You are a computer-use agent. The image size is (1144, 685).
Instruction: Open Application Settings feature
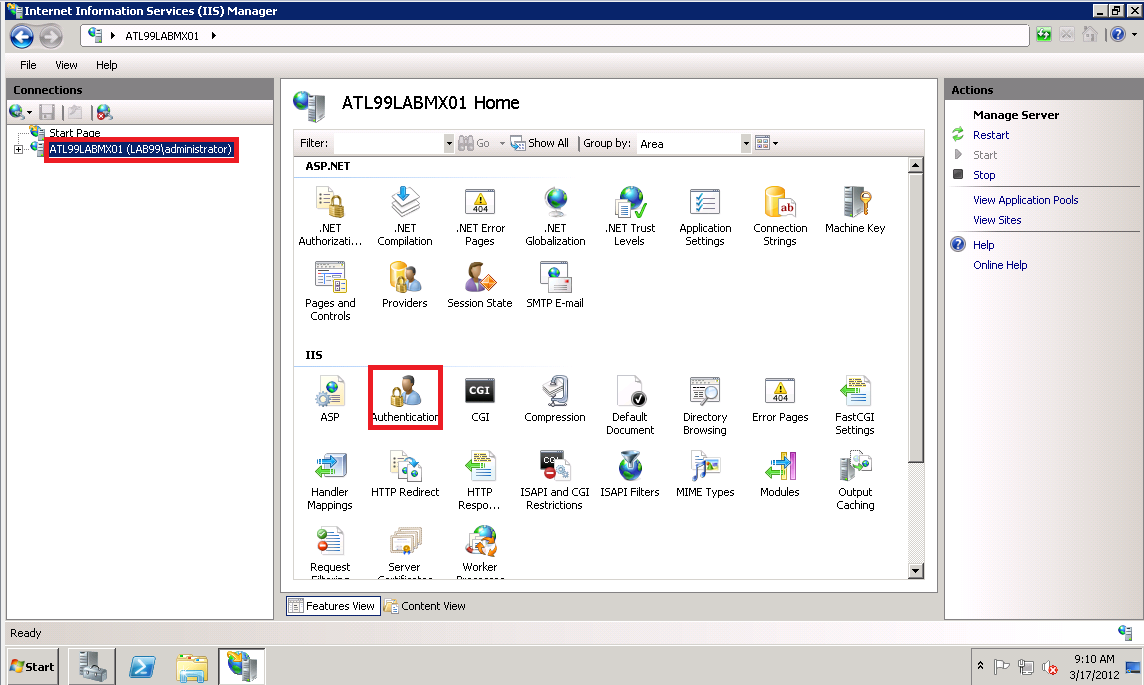point(705,216)
